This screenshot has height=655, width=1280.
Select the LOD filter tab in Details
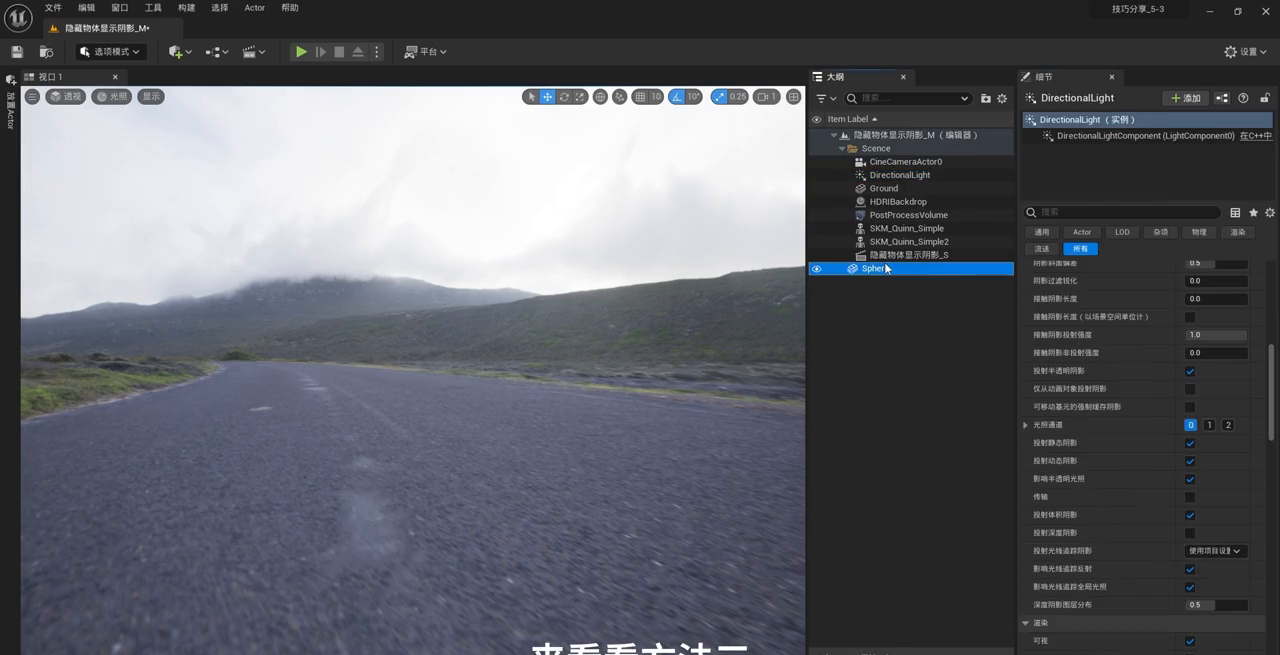tap(1122, 232)
